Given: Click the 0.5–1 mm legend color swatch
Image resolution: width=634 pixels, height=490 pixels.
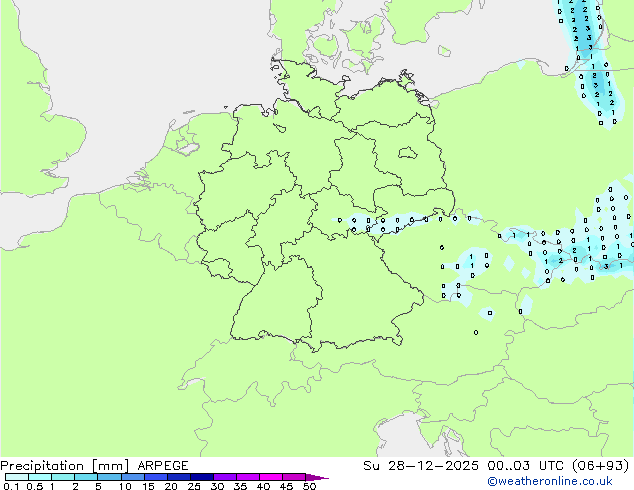Looking at the screenshot, I should (40, 477).
